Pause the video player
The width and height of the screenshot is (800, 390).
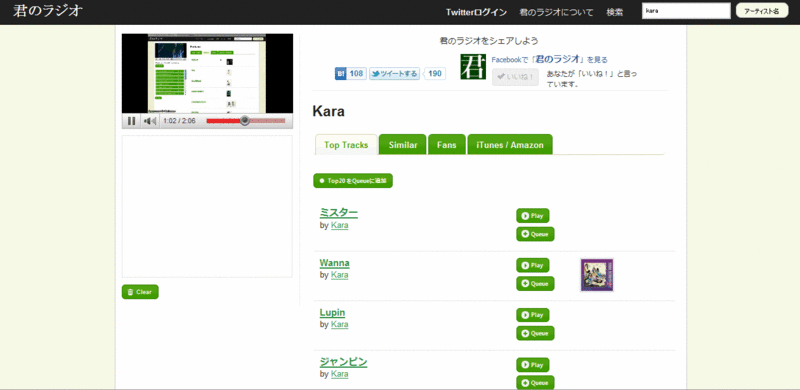[131, 121]
